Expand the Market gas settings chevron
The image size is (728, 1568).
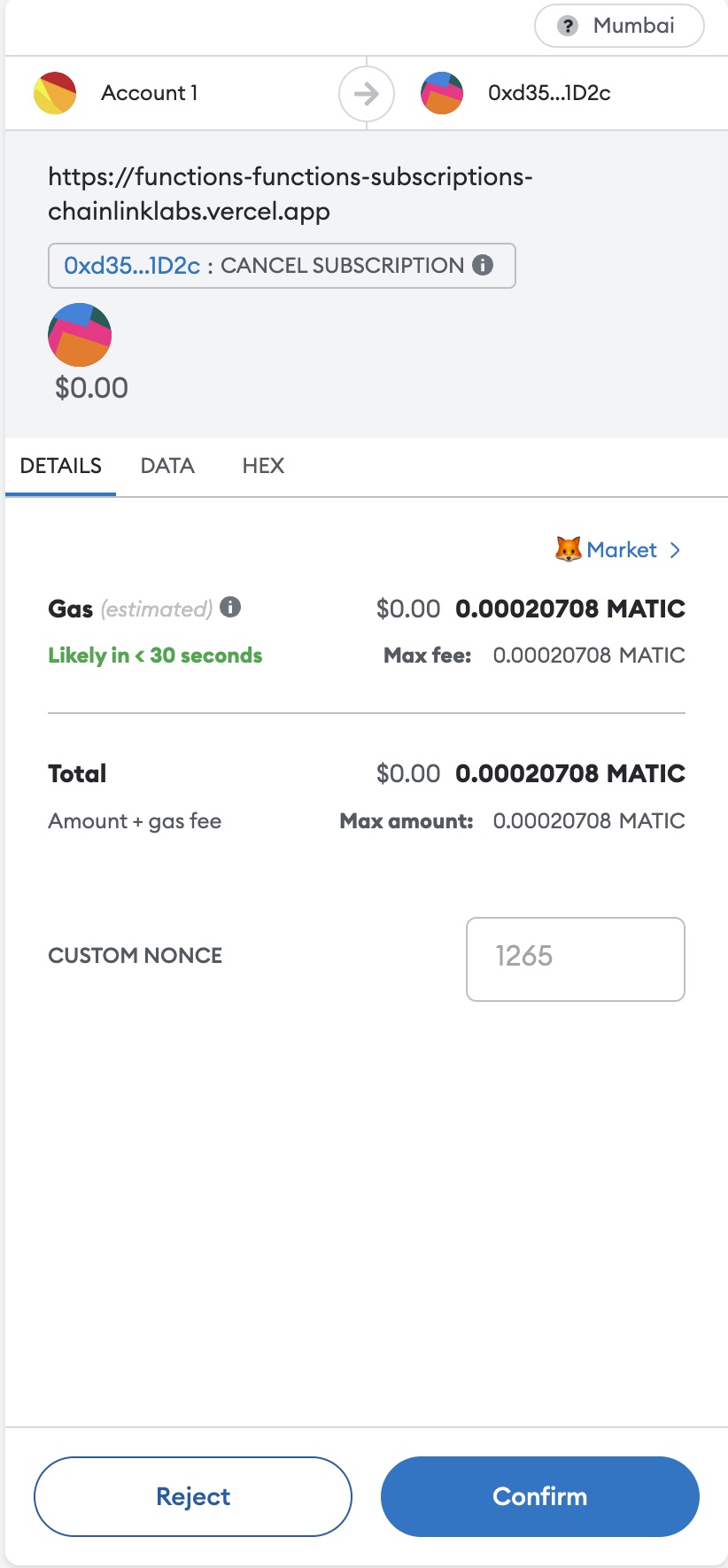676,549
